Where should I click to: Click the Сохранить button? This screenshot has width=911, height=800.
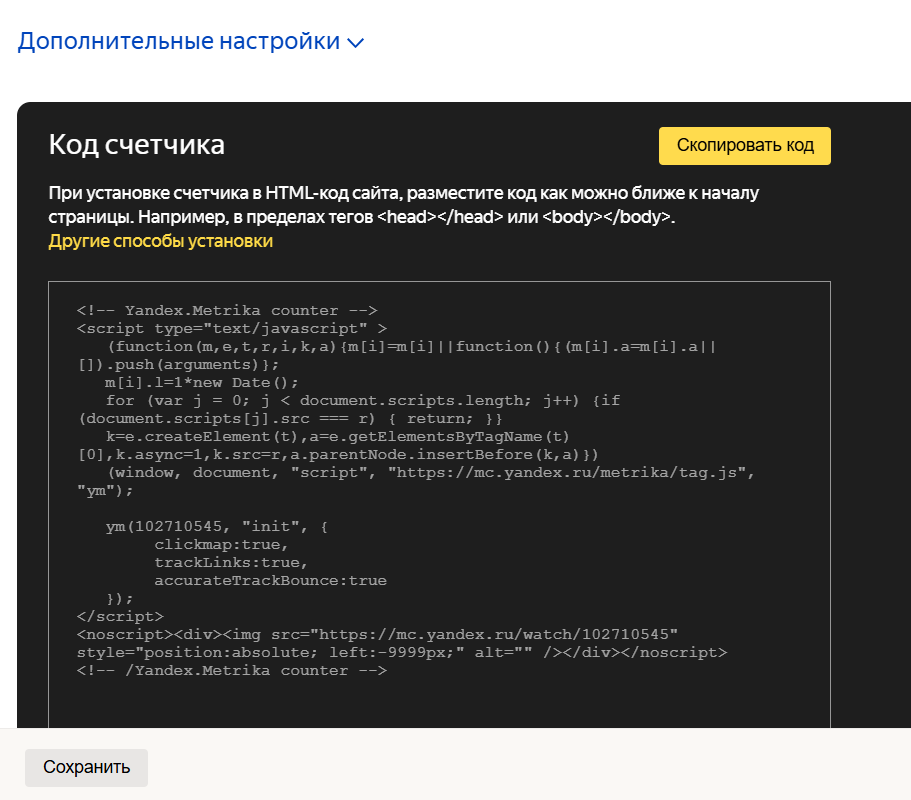pos(86,767)
